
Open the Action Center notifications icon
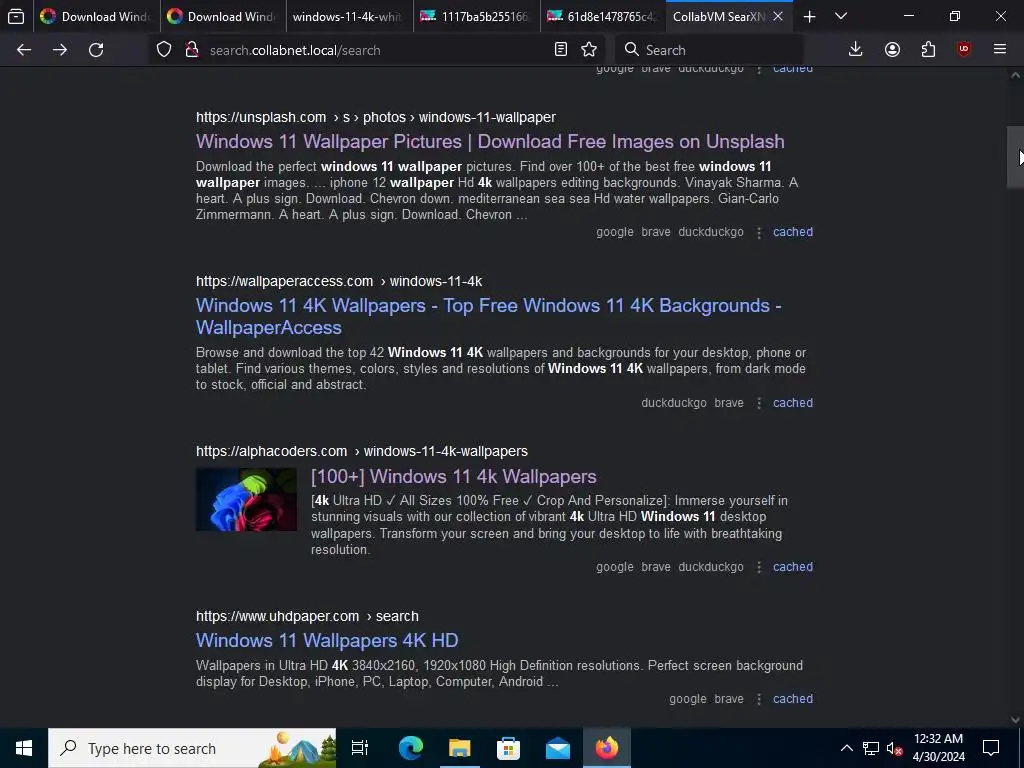[x=991, y=748]
